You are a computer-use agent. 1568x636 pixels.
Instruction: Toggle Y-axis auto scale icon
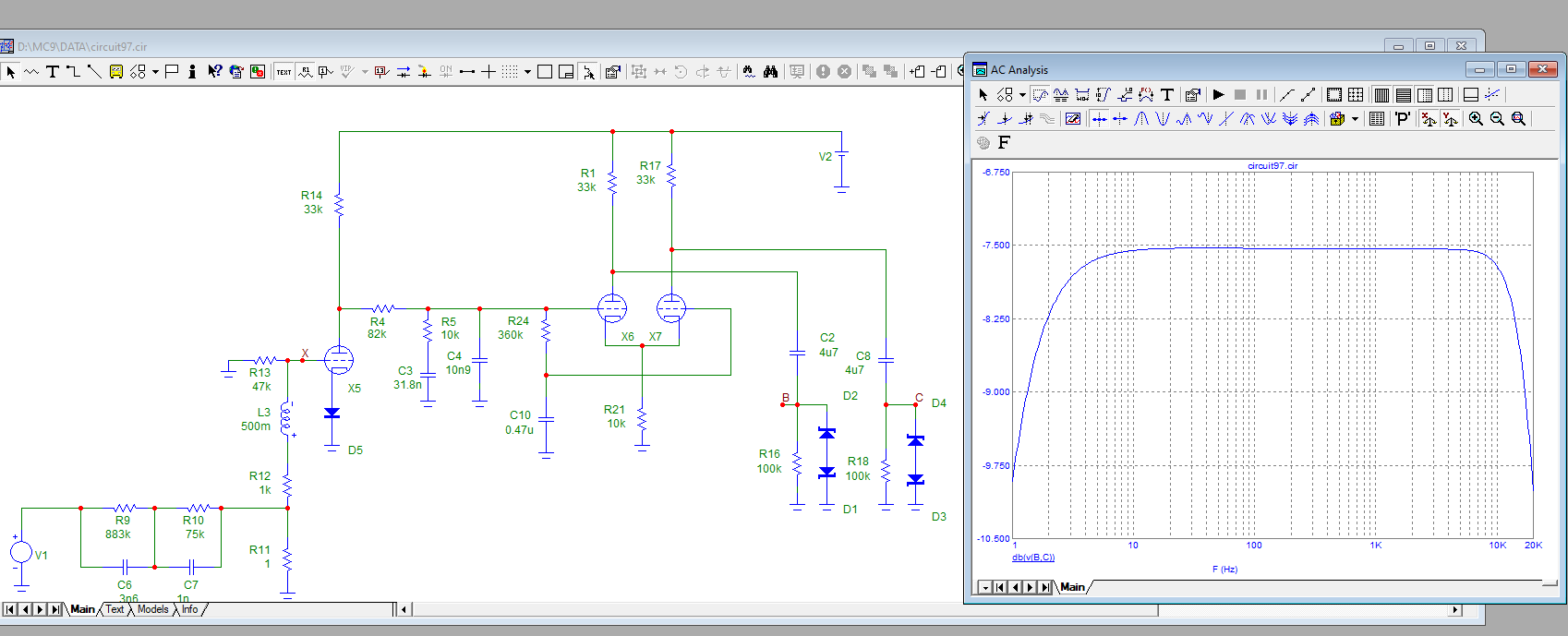(1450, 119)
